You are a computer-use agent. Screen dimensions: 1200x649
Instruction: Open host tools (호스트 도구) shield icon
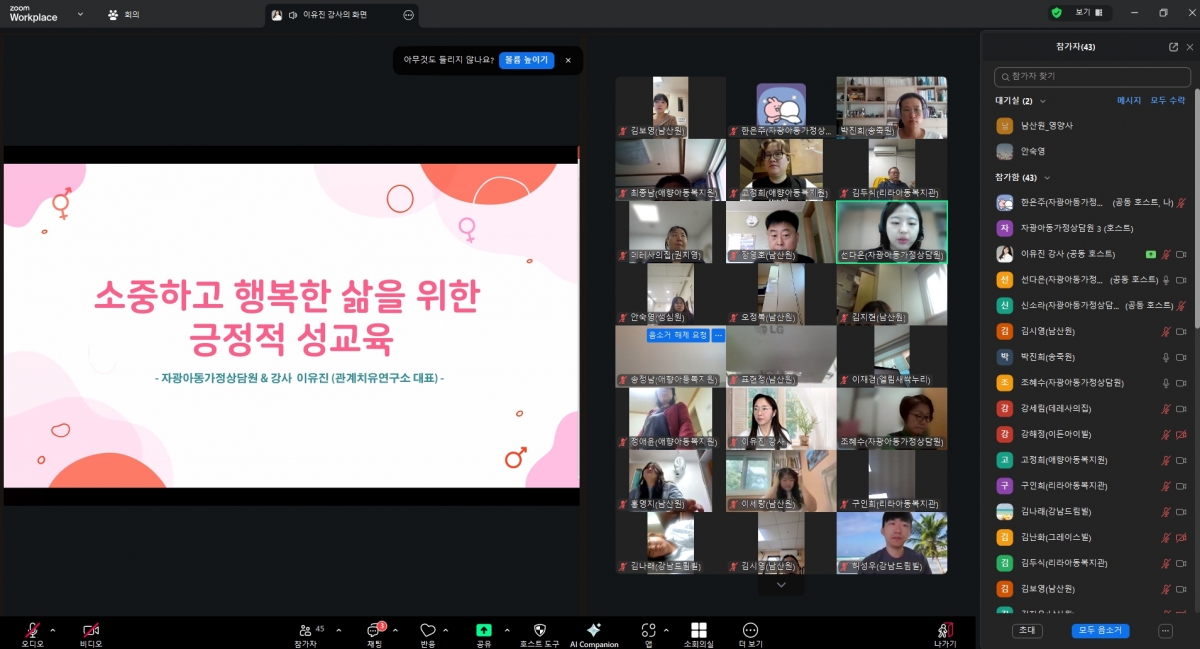point(539,630)
